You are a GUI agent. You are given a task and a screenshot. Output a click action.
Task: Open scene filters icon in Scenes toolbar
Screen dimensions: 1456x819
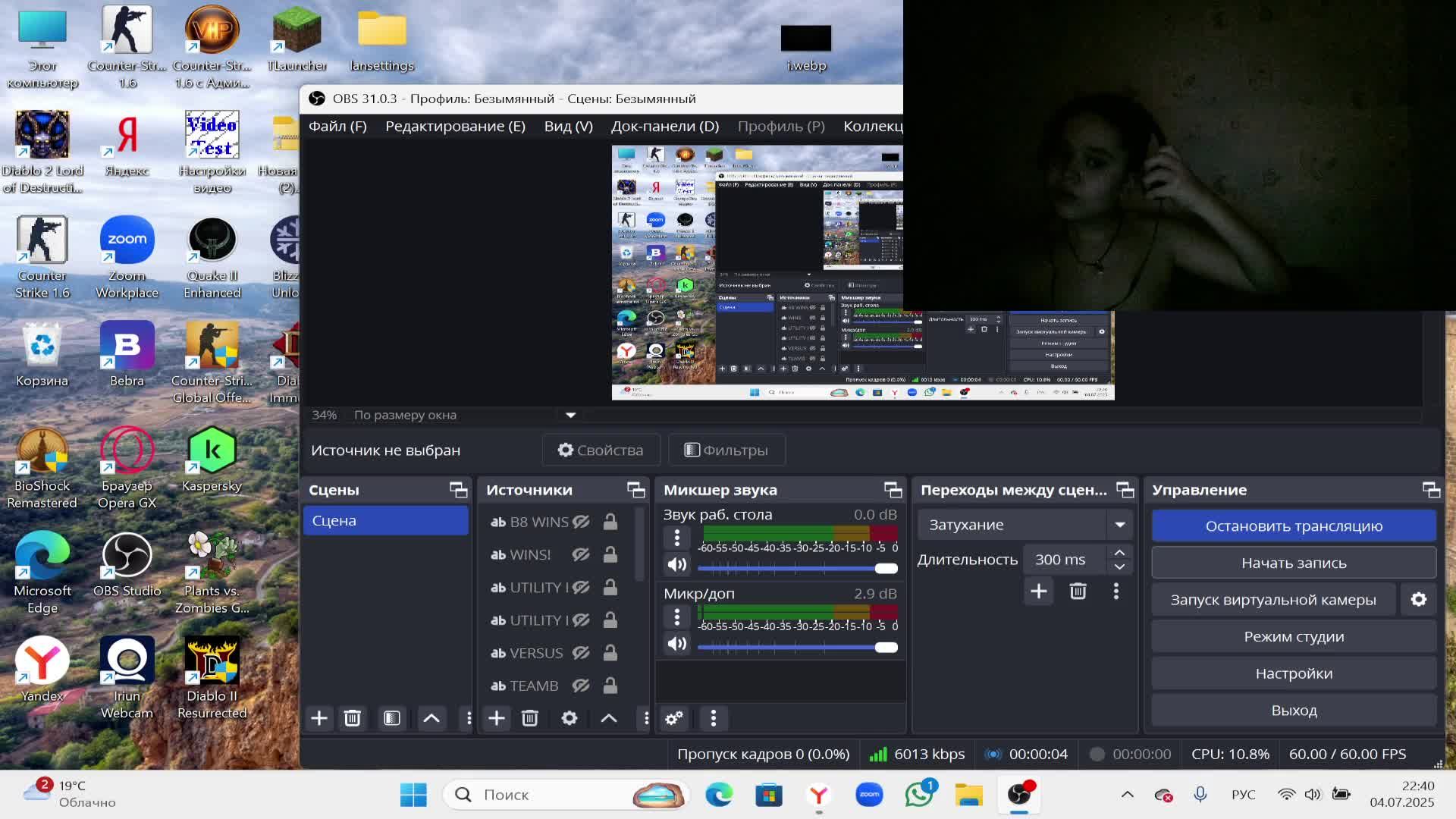[x=392, y=718]
